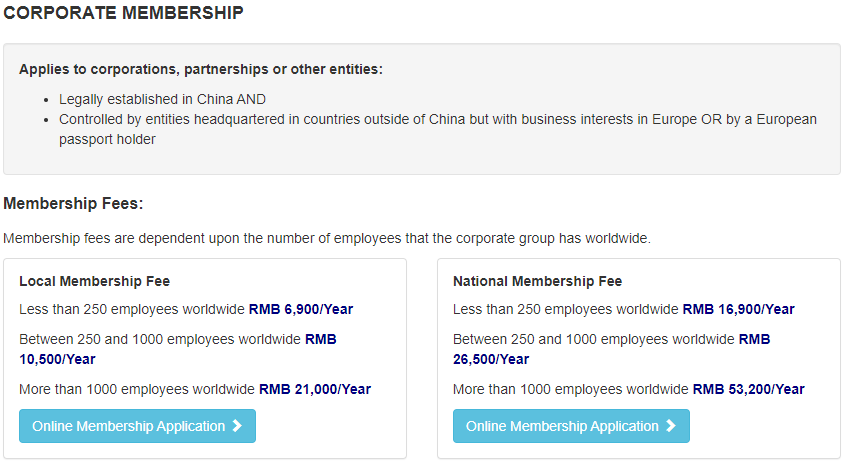
Task: Click the National Online Membership Application button
Action: (571, 426)
